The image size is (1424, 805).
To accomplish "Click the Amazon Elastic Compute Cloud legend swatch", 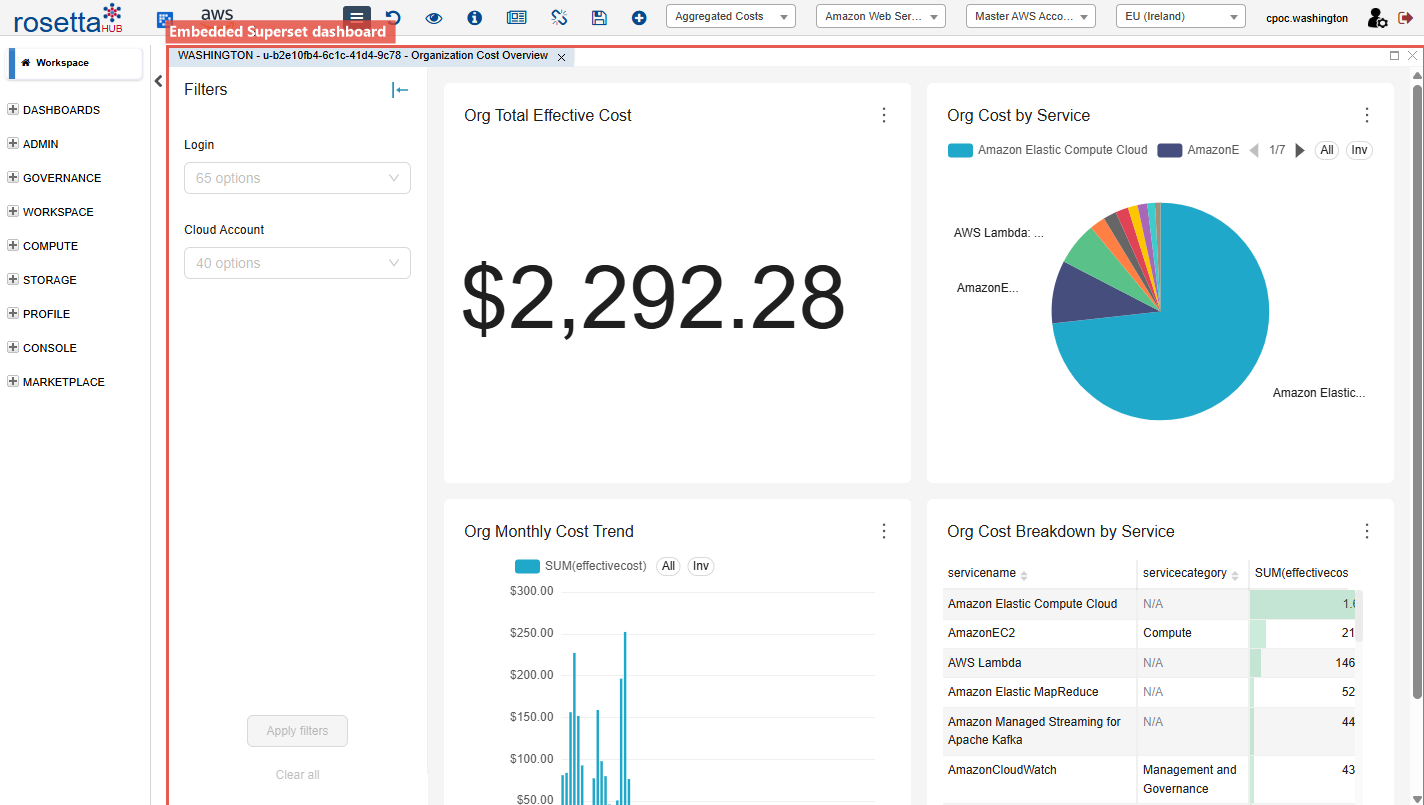I will (960, 150).
